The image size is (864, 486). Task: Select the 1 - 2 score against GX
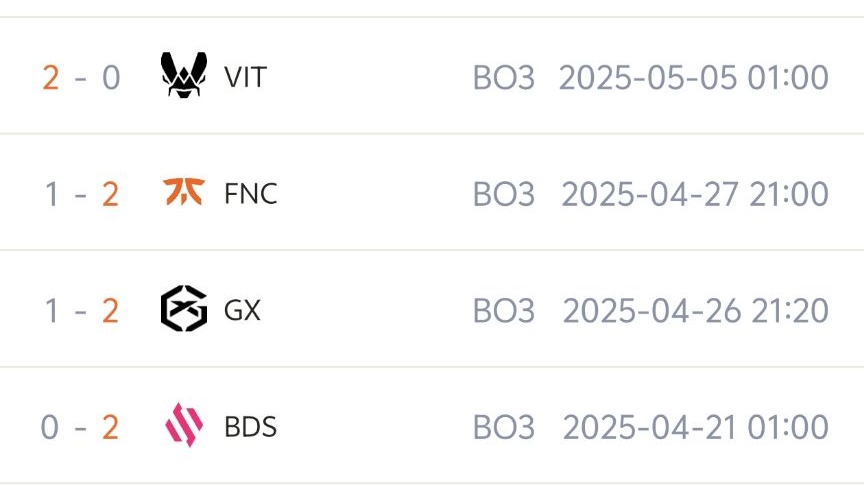82,311
